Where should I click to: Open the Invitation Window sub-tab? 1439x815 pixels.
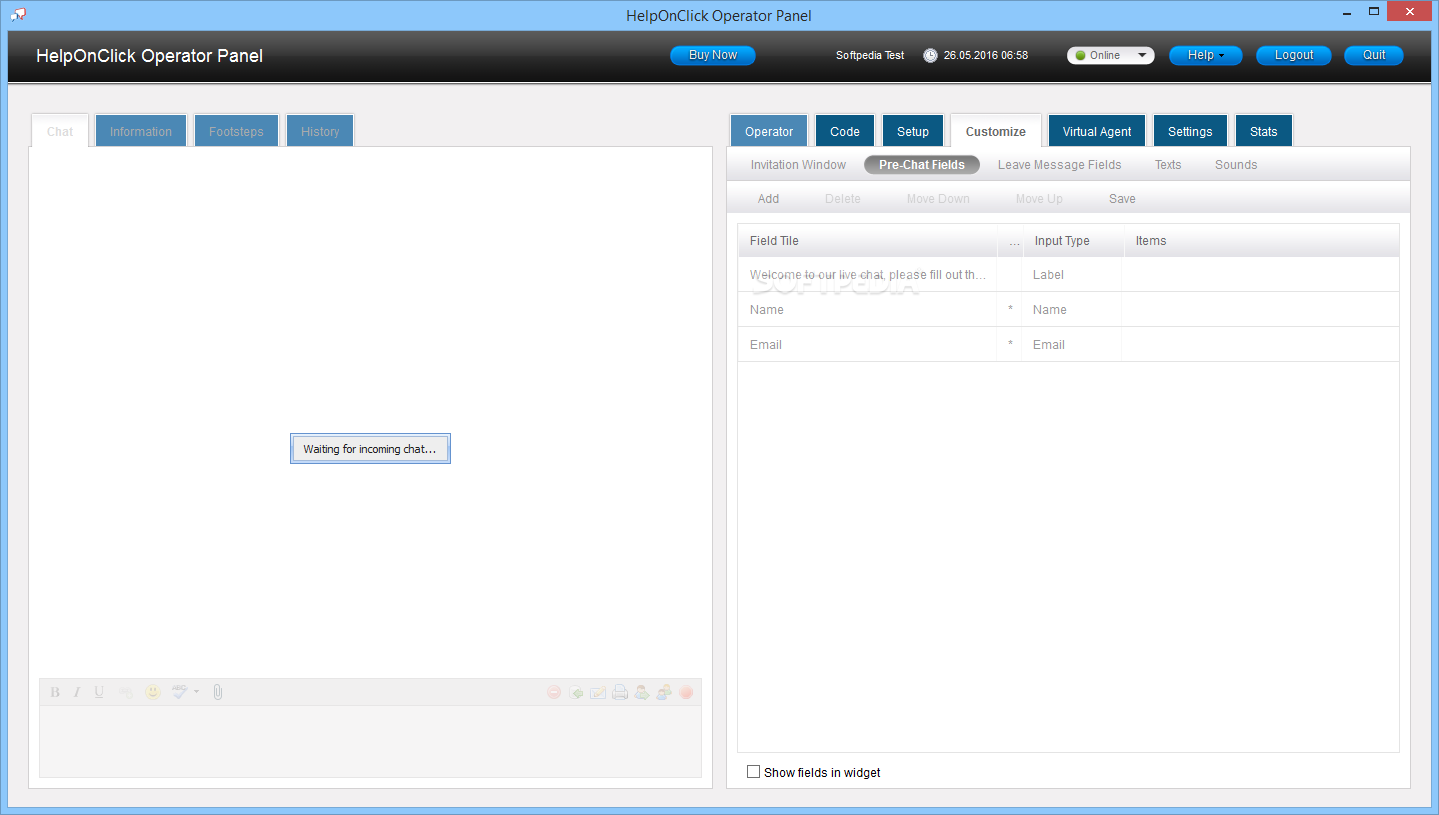tap(798, 165)
